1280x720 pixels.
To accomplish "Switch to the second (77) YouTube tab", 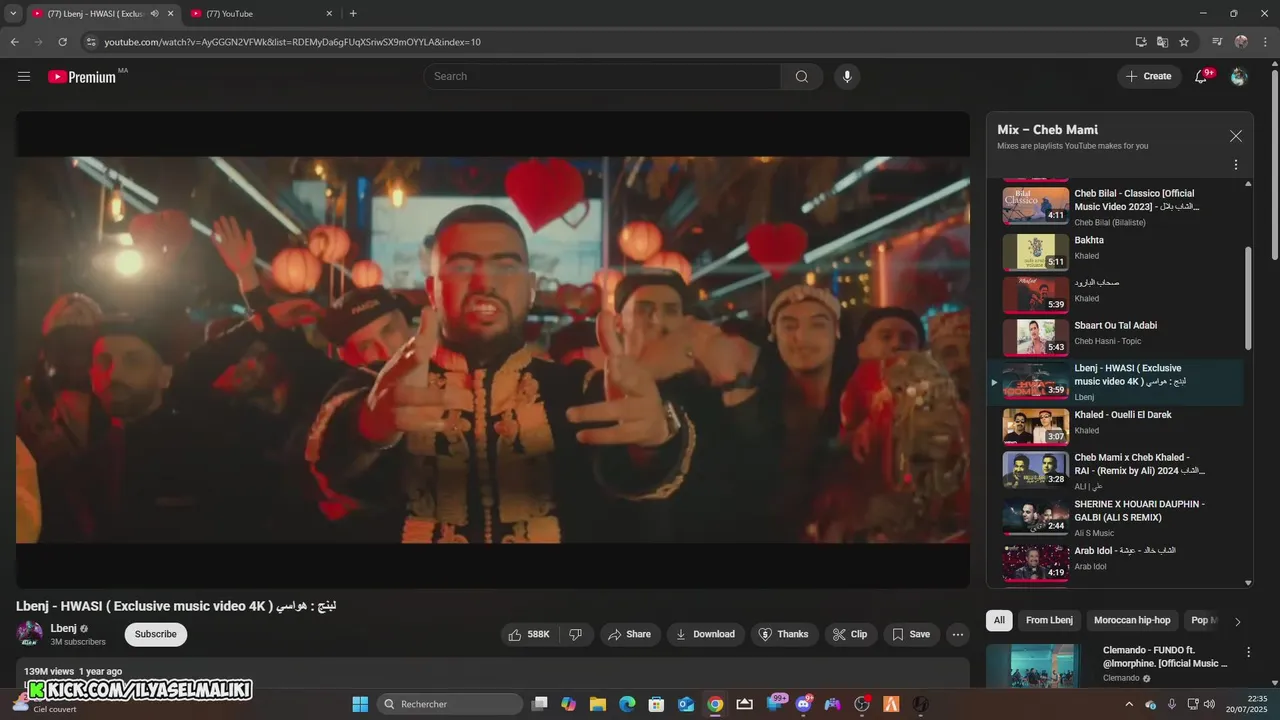I will (x=261, y=14).
